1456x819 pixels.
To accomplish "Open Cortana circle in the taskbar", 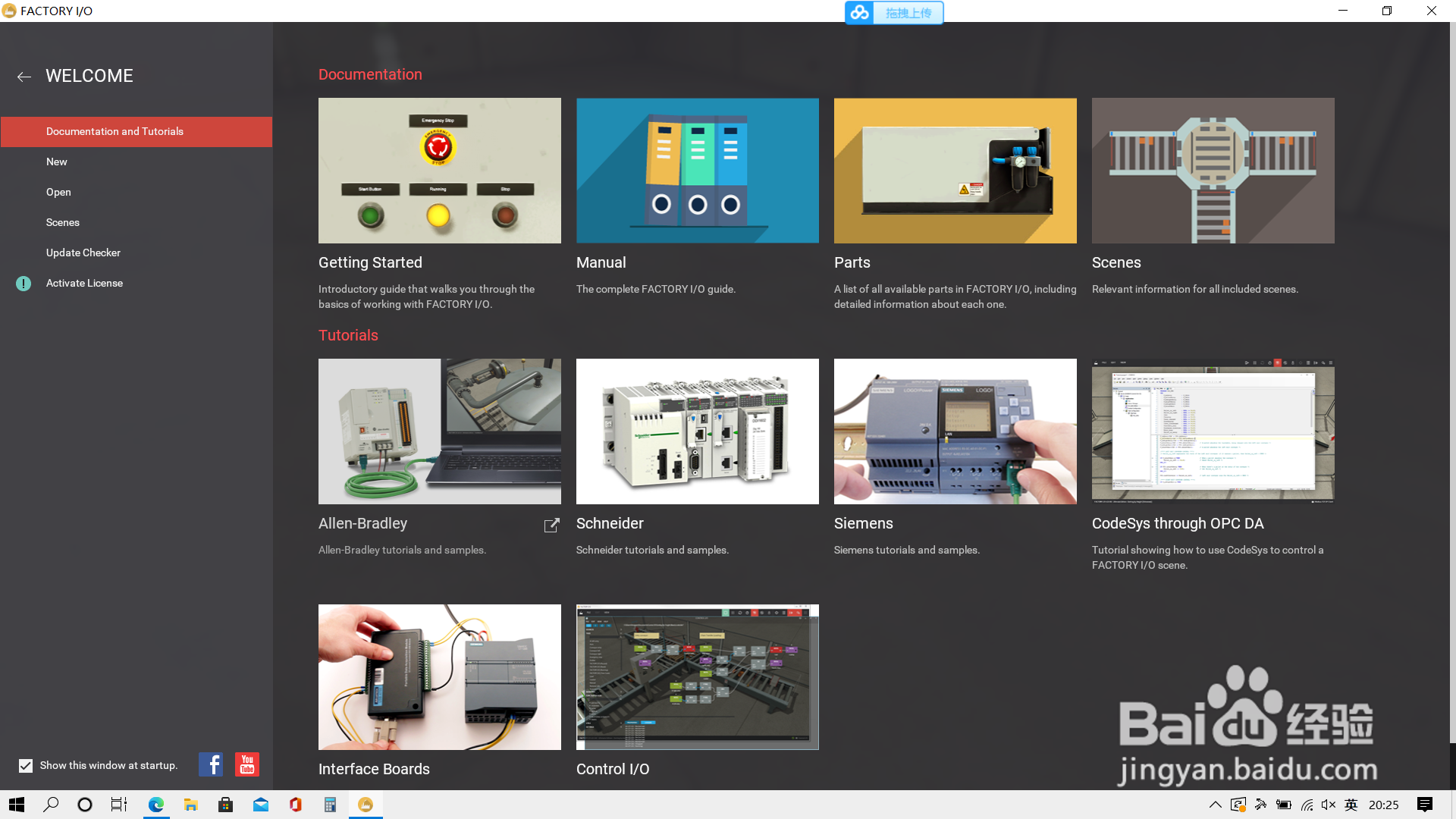I will tap(85, 805).
